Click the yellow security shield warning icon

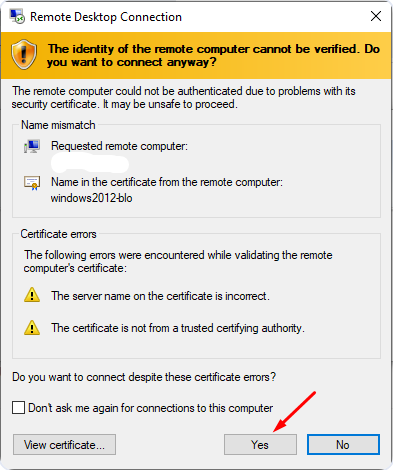point(24,55)
